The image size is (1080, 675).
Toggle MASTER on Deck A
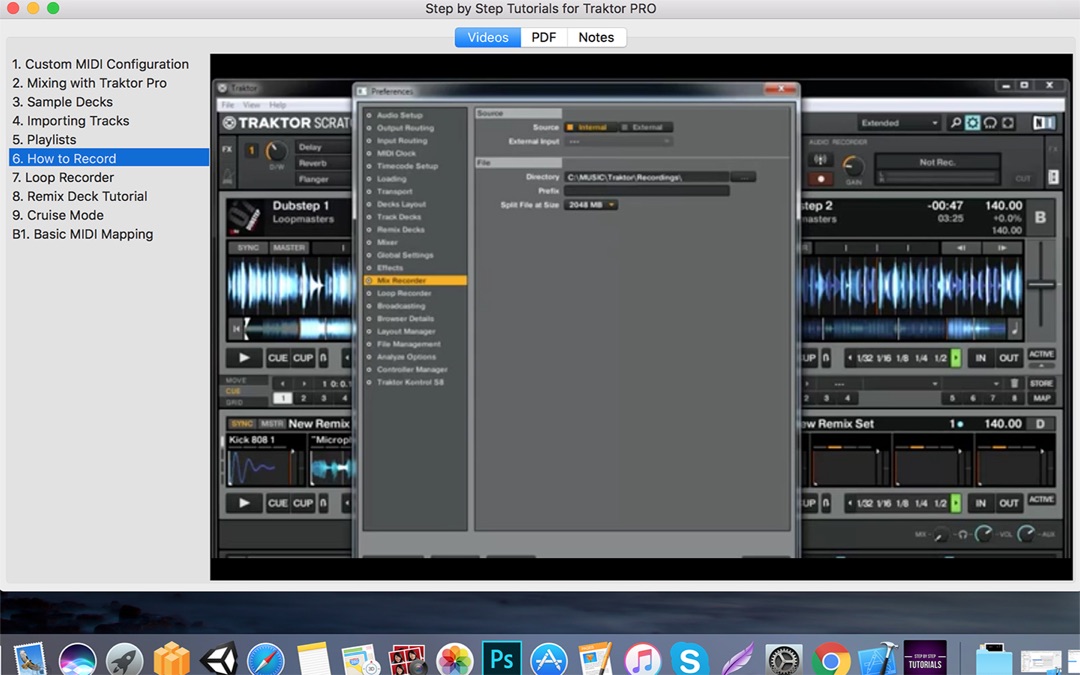click(x=289, y=247)
